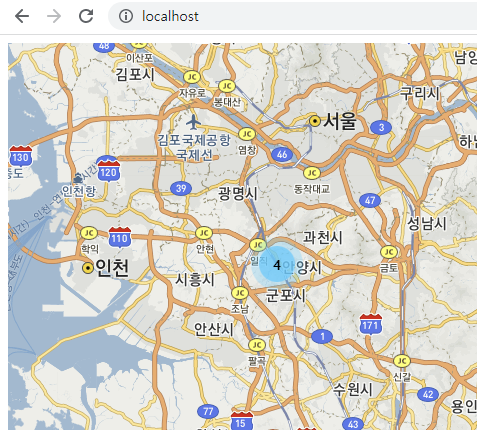The height and width of the screenshot is (430, 477).
Task: Click the expressway 120 shield
Action: (x=109, y=171)
